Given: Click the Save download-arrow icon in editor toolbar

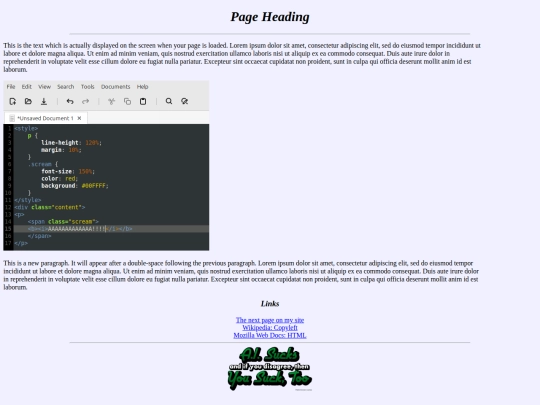Looking at the screenshot, I should [x=44, y=101].
